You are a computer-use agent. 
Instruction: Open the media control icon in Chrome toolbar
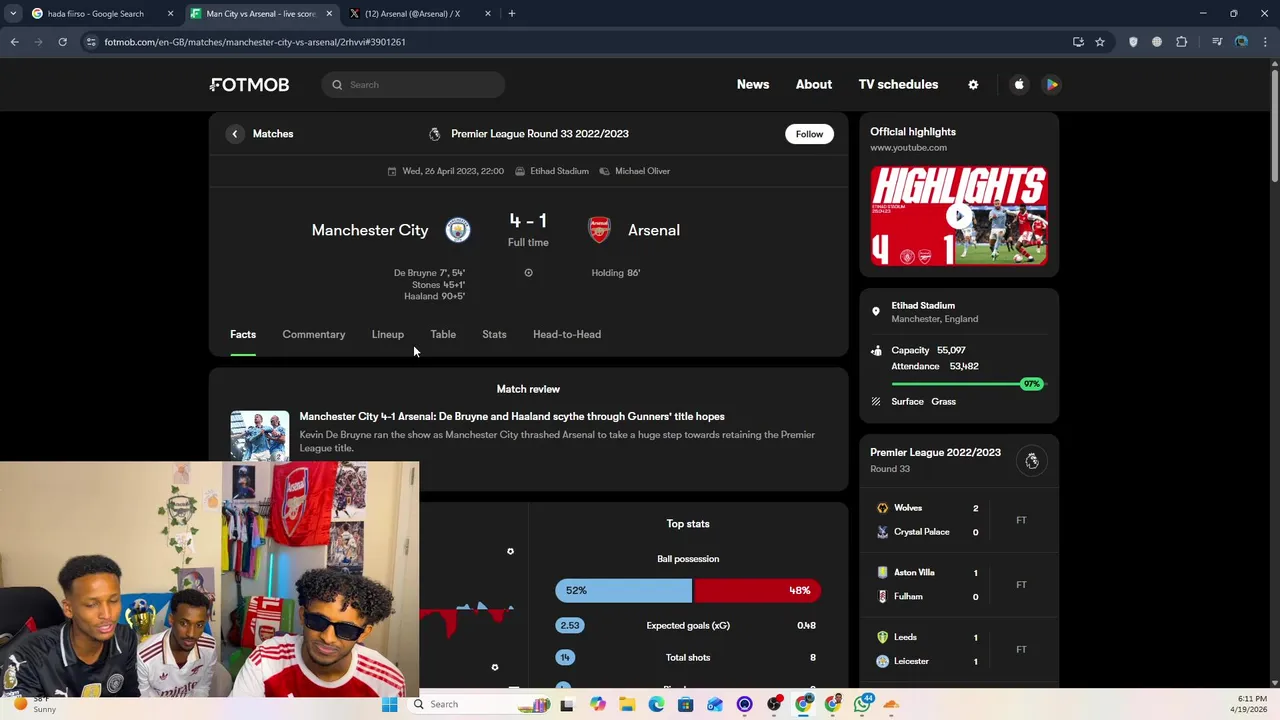tap(1217, 42)
